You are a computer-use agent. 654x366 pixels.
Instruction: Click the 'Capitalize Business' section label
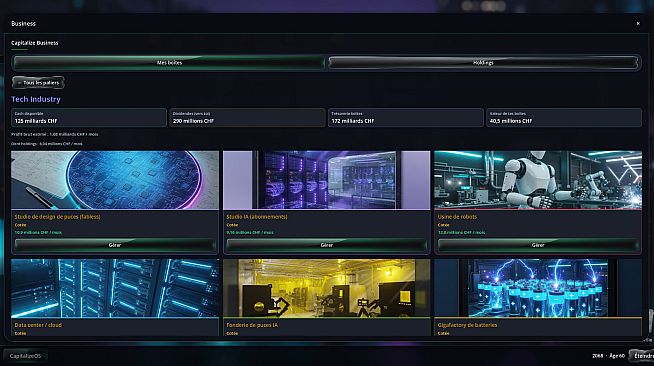[35, 43]
